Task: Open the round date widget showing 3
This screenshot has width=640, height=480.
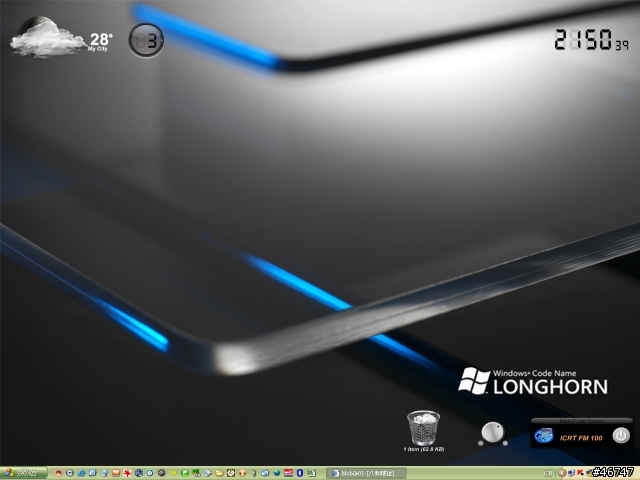Action: (x=146, y=40)
